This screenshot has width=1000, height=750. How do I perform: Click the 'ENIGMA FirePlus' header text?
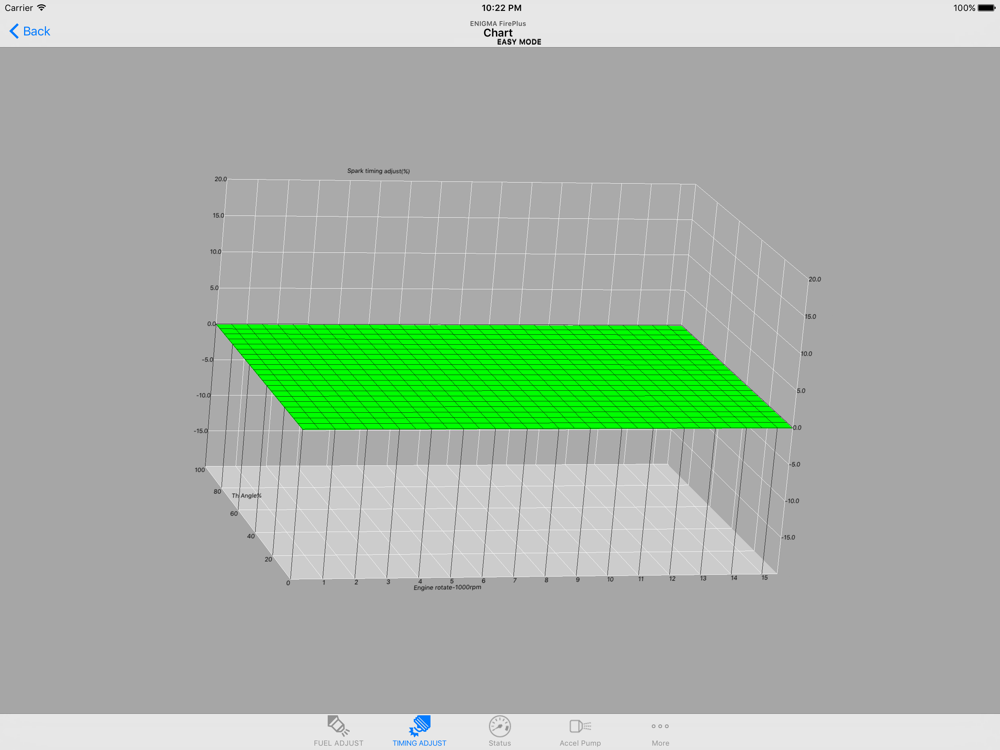pos(498,24)
